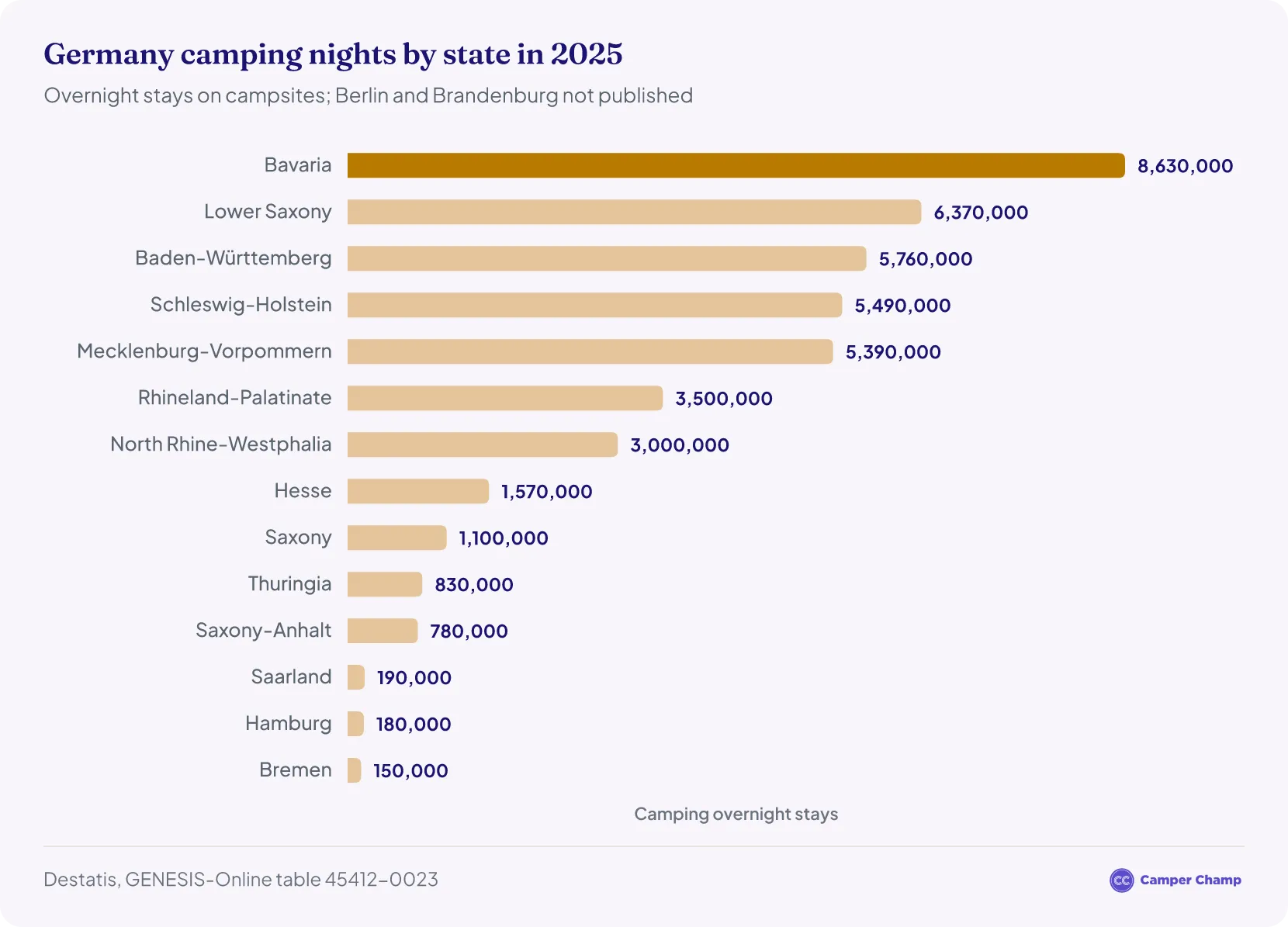This screenshot has height=927, width=1288.
Task: Select the Saarland bar
Action: [356, 677]
